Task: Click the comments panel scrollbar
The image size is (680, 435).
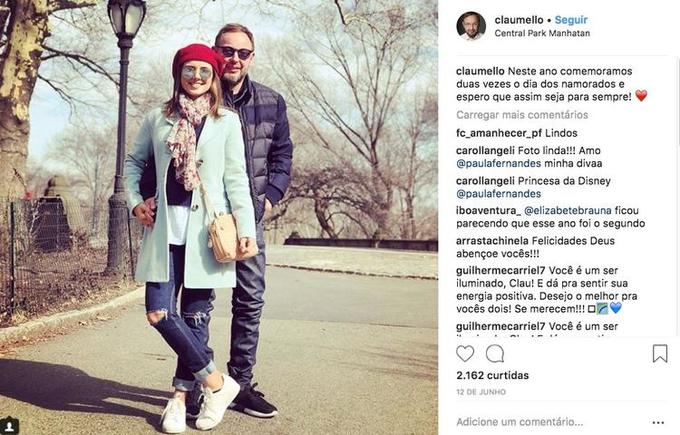Action: [677, 195]
